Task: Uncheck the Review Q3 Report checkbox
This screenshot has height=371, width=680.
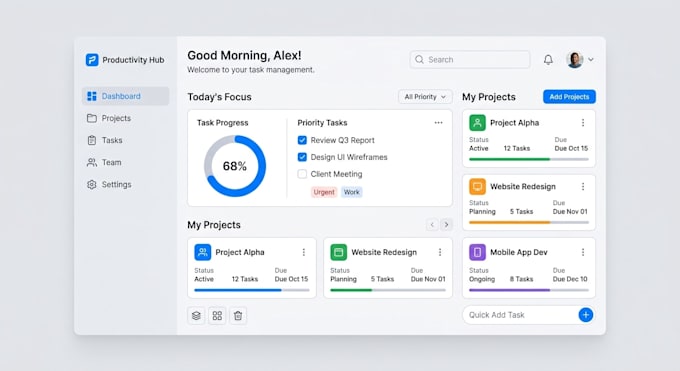Action: pos(302,140)
